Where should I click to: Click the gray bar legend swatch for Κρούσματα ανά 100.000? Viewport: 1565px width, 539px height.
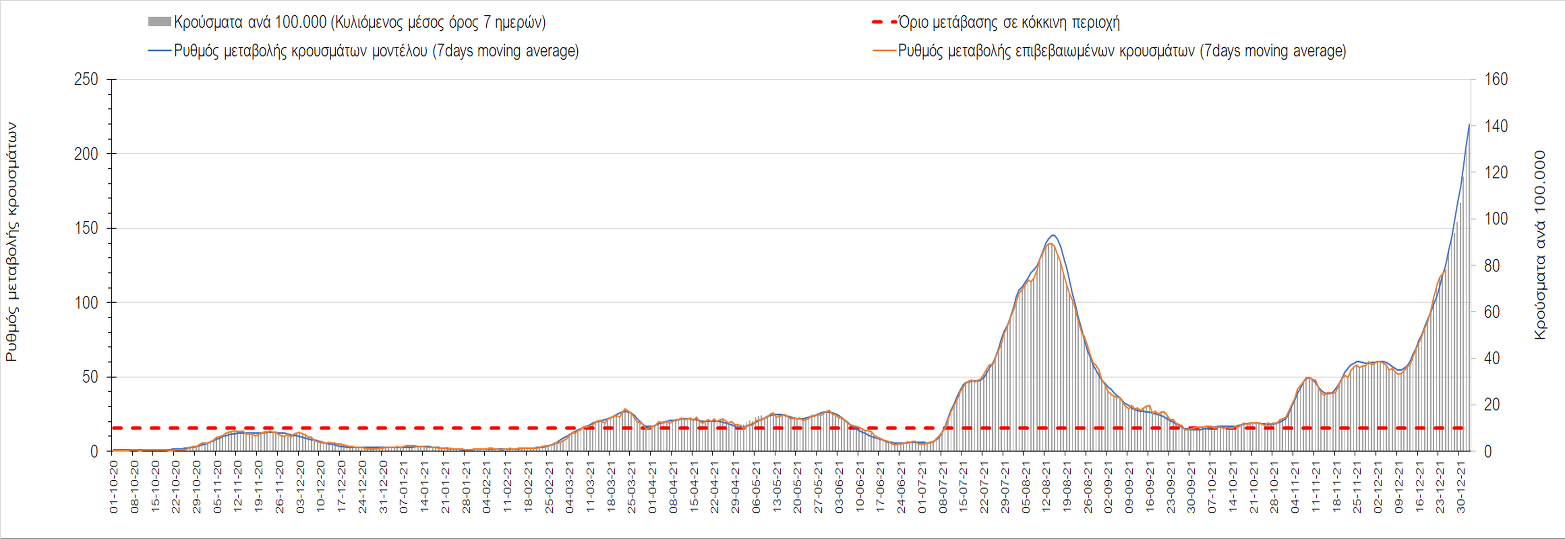click(157, 22)
